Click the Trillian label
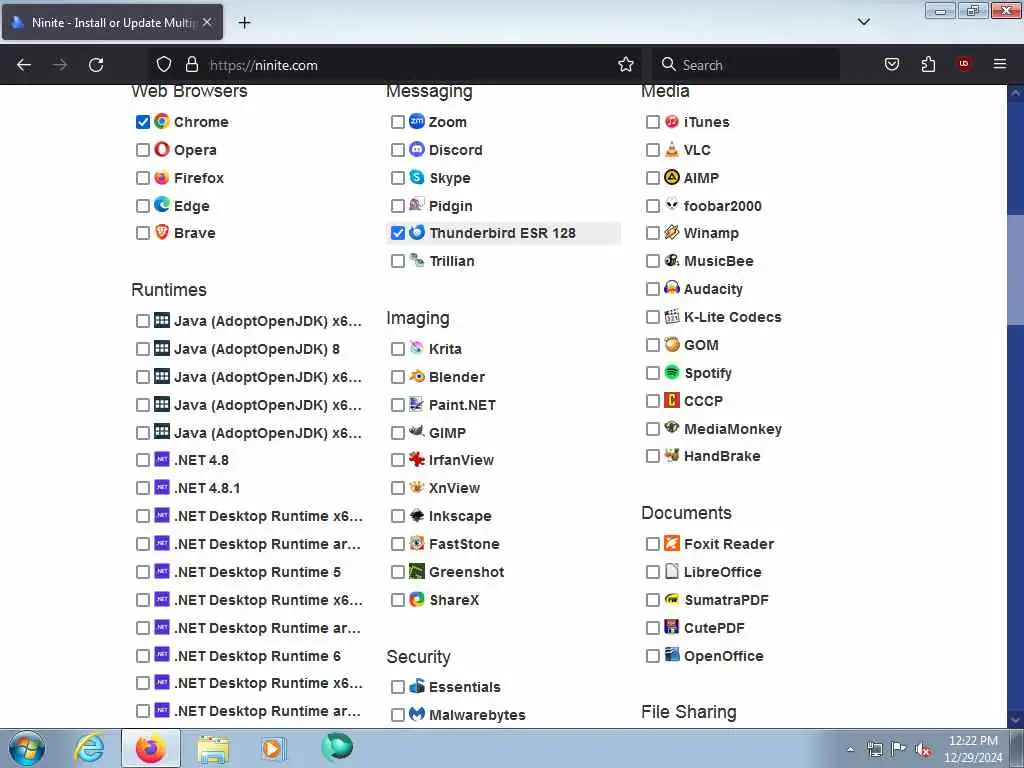 [x=452, y=261]
